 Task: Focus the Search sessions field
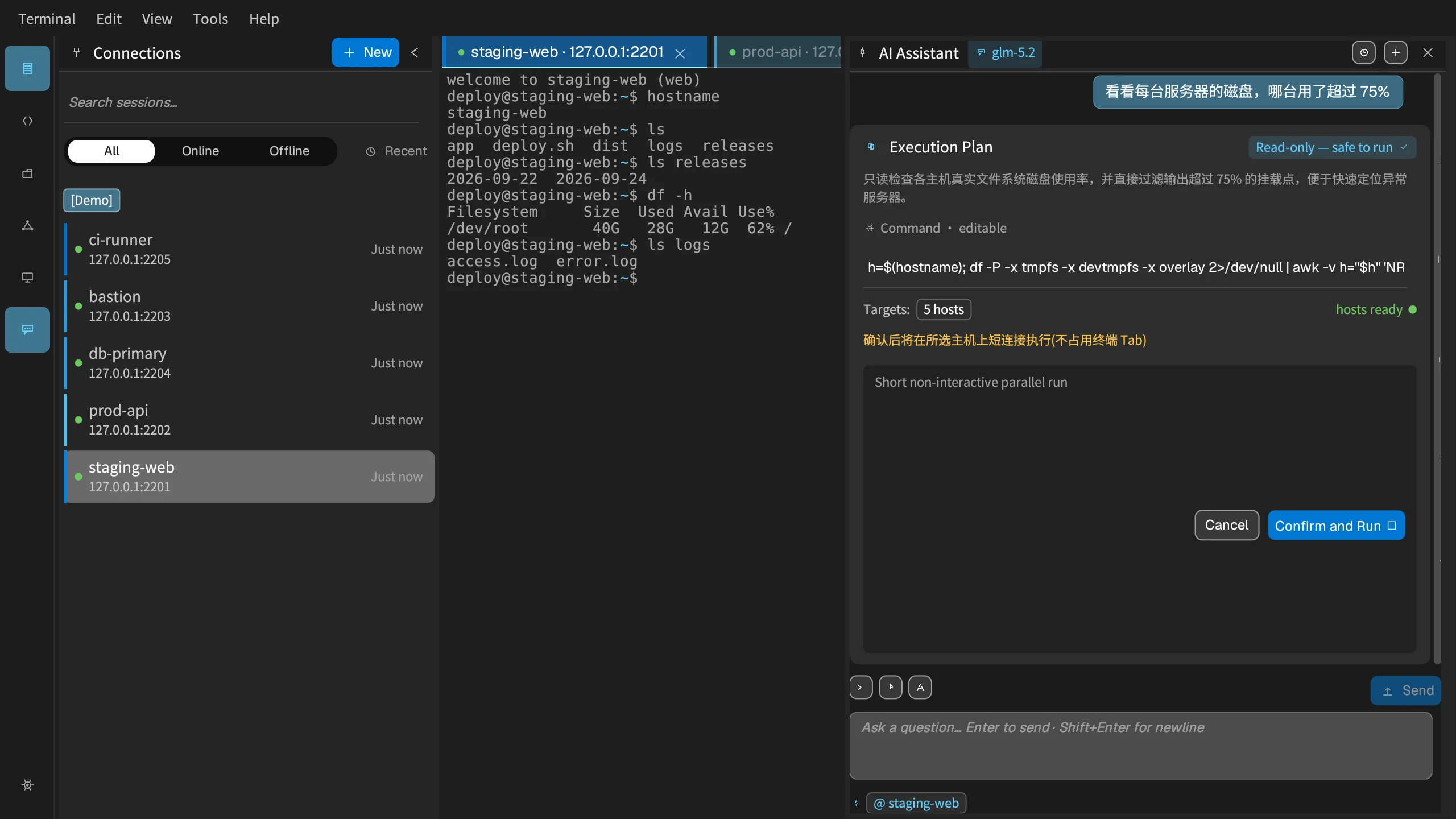tap(241, 102)
